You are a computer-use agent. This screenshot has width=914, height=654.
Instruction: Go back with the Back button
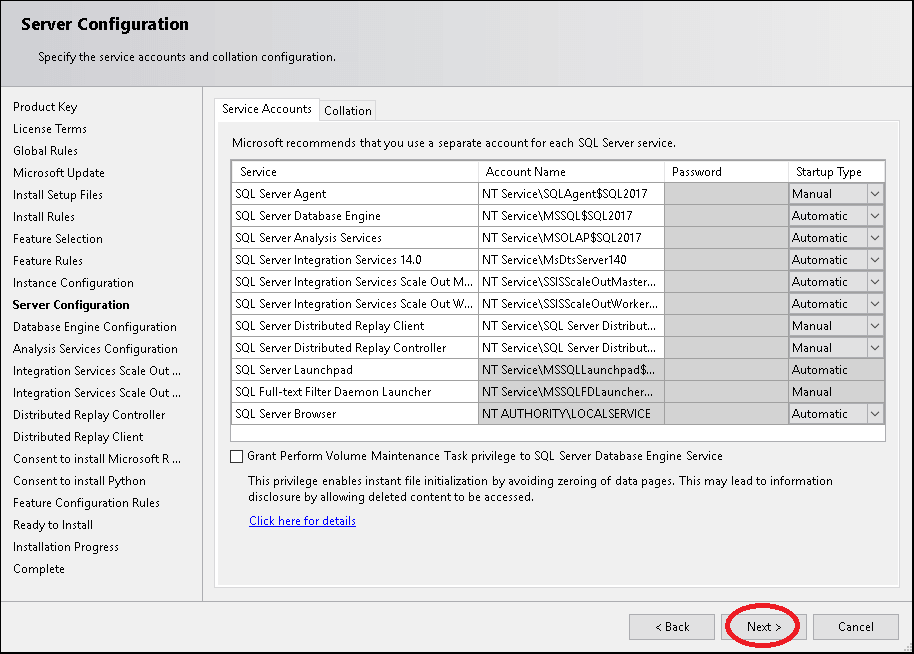(672, 627)
